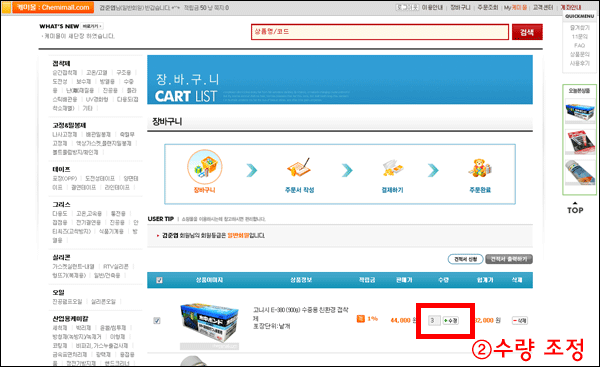
Task: Click the WHAT'S NEW 바로가기 button
Action: click(x=92, y=26)
